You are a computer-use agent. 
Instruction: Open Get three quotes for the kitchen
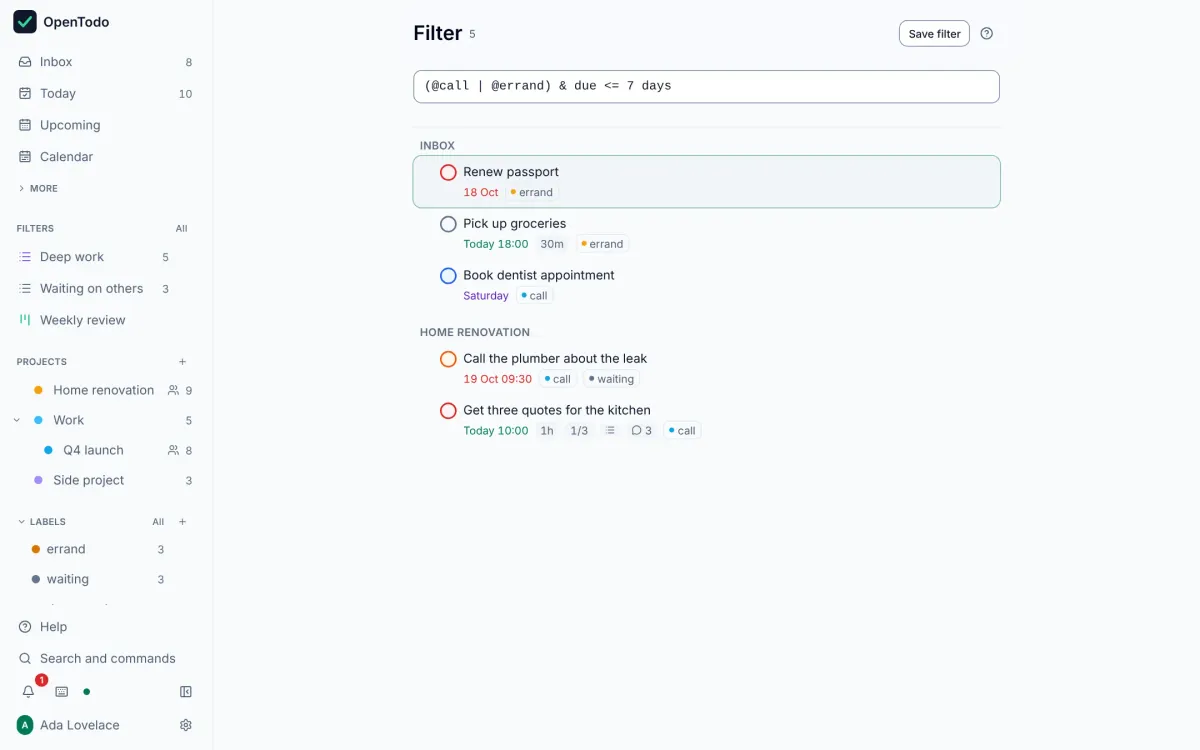[x=557, y=410]
